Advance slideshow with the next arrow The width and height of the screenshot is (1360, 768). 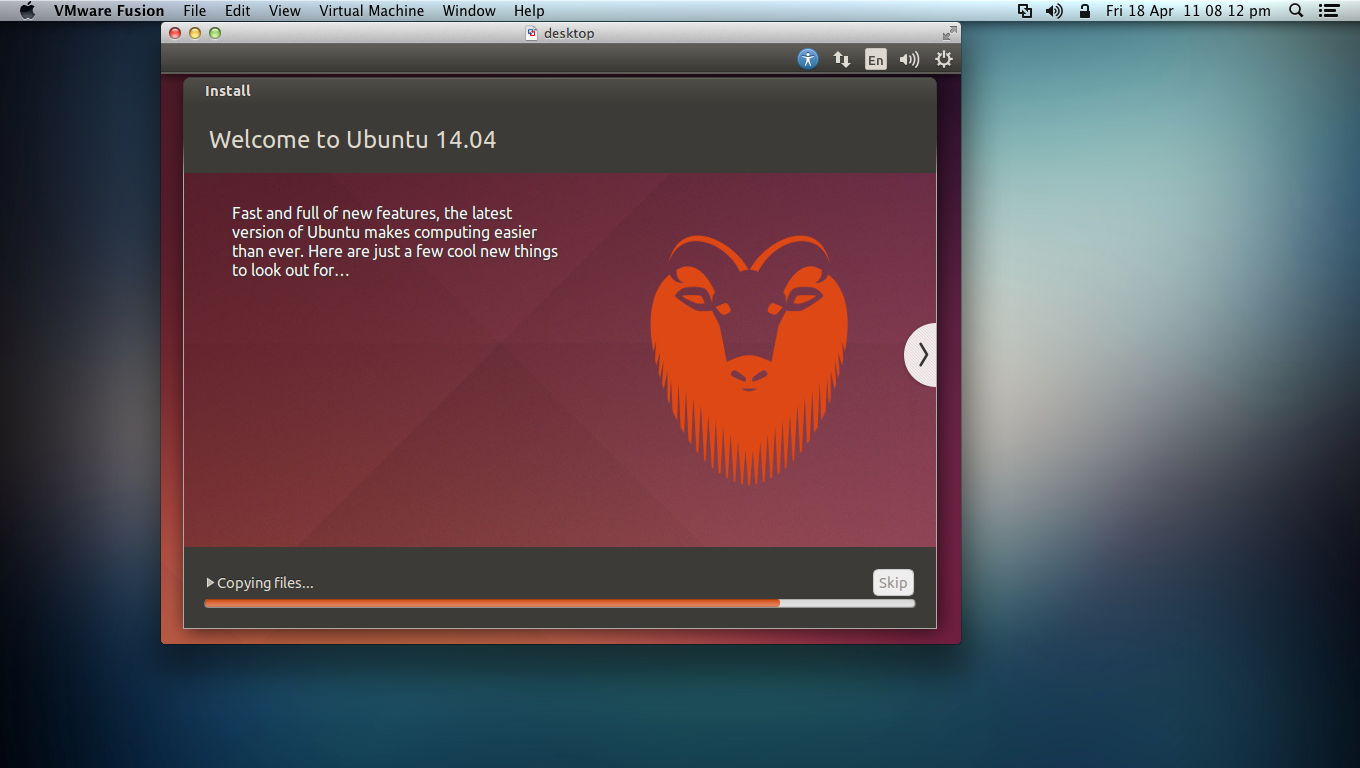922,355
